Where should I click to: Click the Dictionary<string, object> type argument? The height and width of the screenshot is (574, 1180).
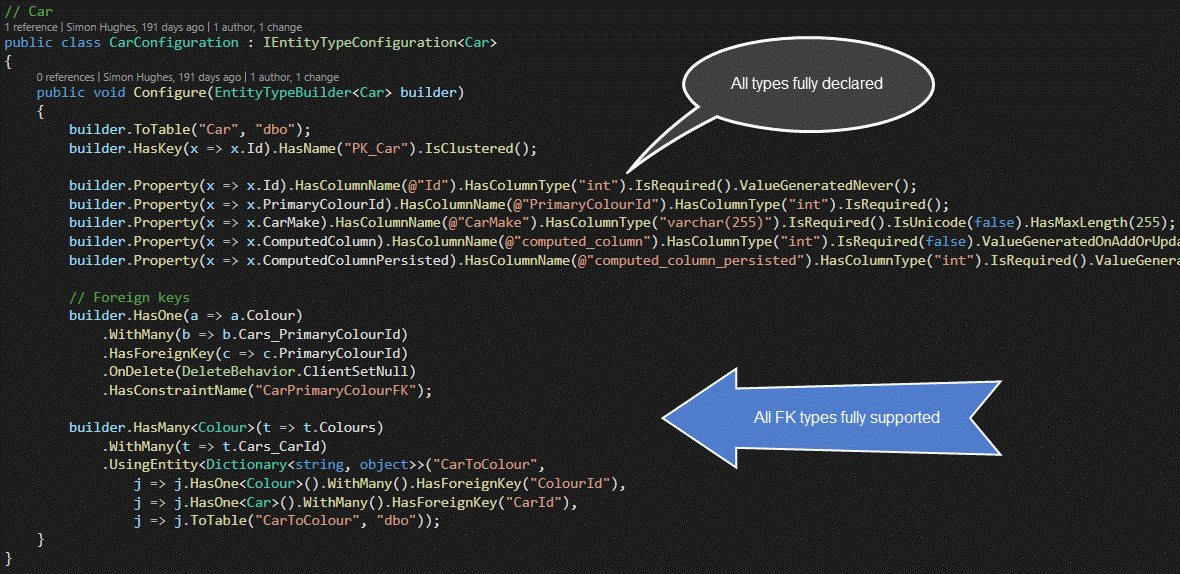(311, 465)
